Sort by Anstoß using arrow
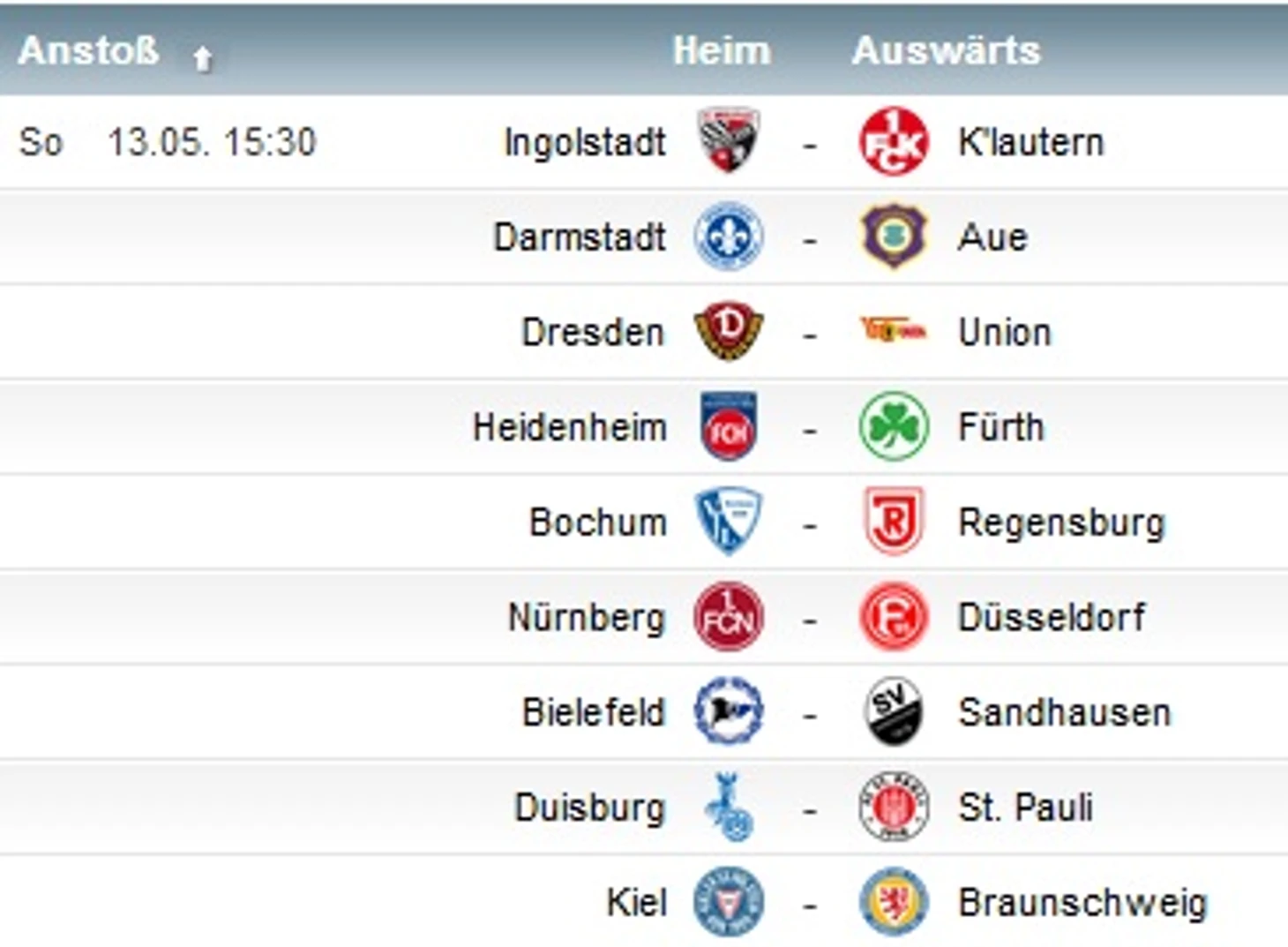 click(203, 58)
